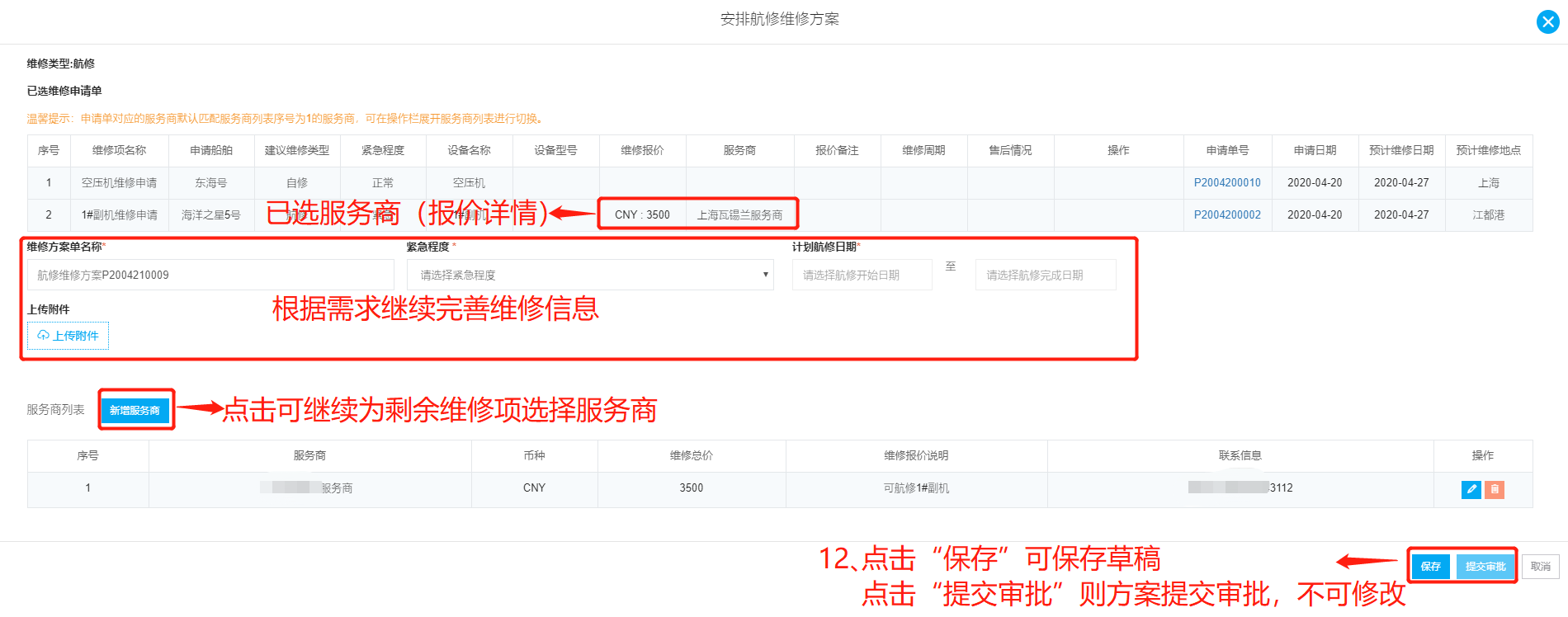Close the 安排航修维修方案 dialog

point(1548,22)
